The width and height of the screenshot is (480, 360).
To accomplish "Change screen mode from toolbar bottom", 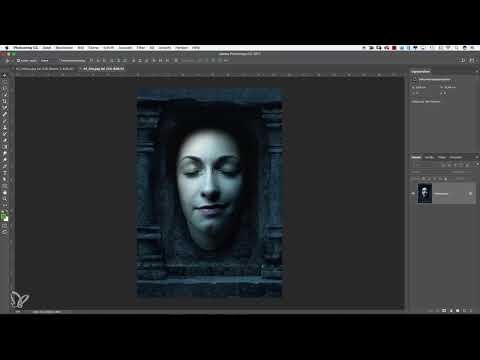I will (x=5, y=232).
